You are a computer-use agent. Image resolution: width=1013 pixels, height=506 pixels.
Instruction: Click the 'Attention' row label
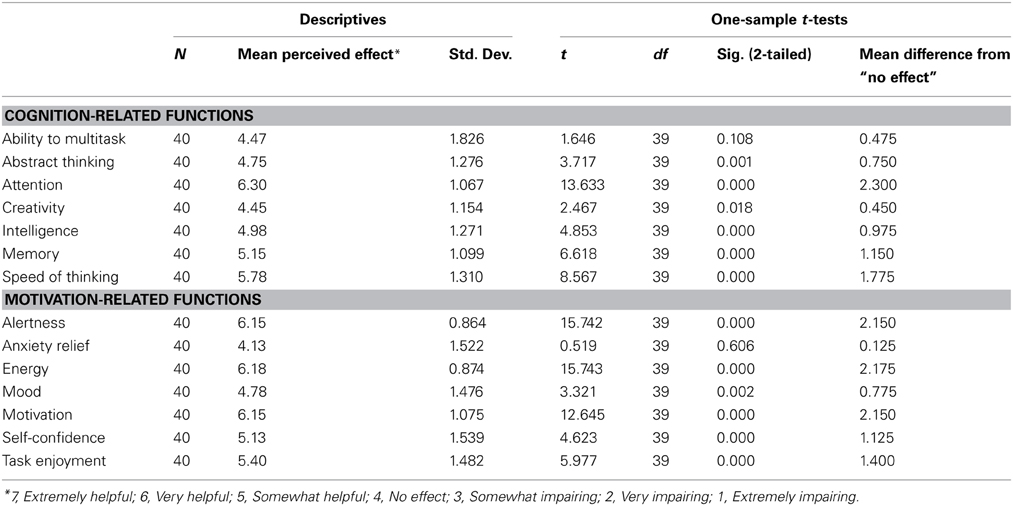[32, 185]
